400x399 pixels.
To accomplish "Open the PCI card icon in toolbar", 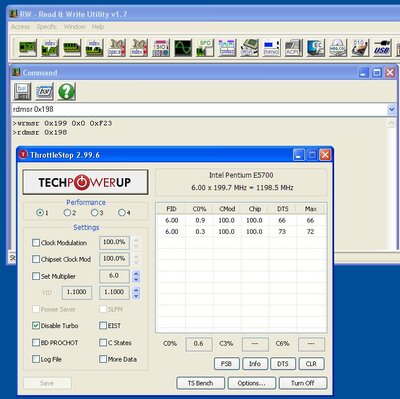I will pyautogui.click(x=28, y=48).
